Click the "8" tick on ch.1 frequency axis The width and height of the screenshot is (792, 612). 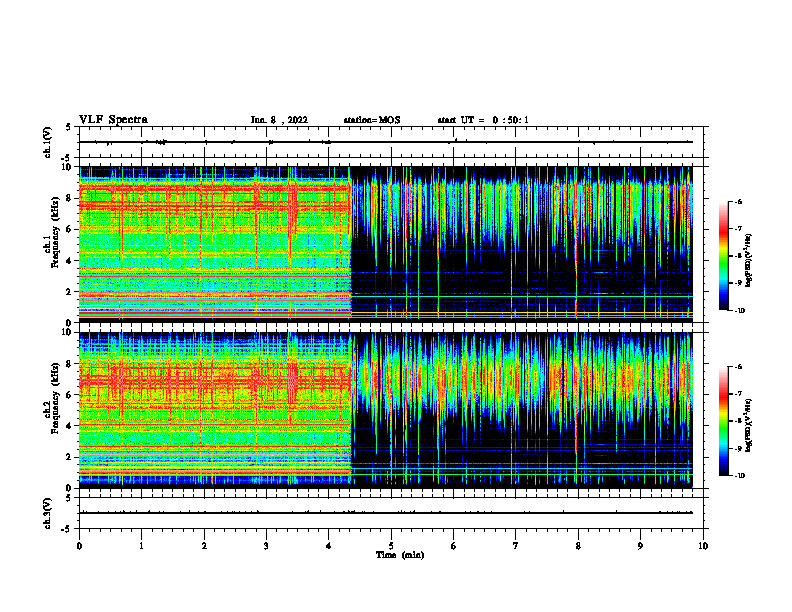(x=69, y=198)
